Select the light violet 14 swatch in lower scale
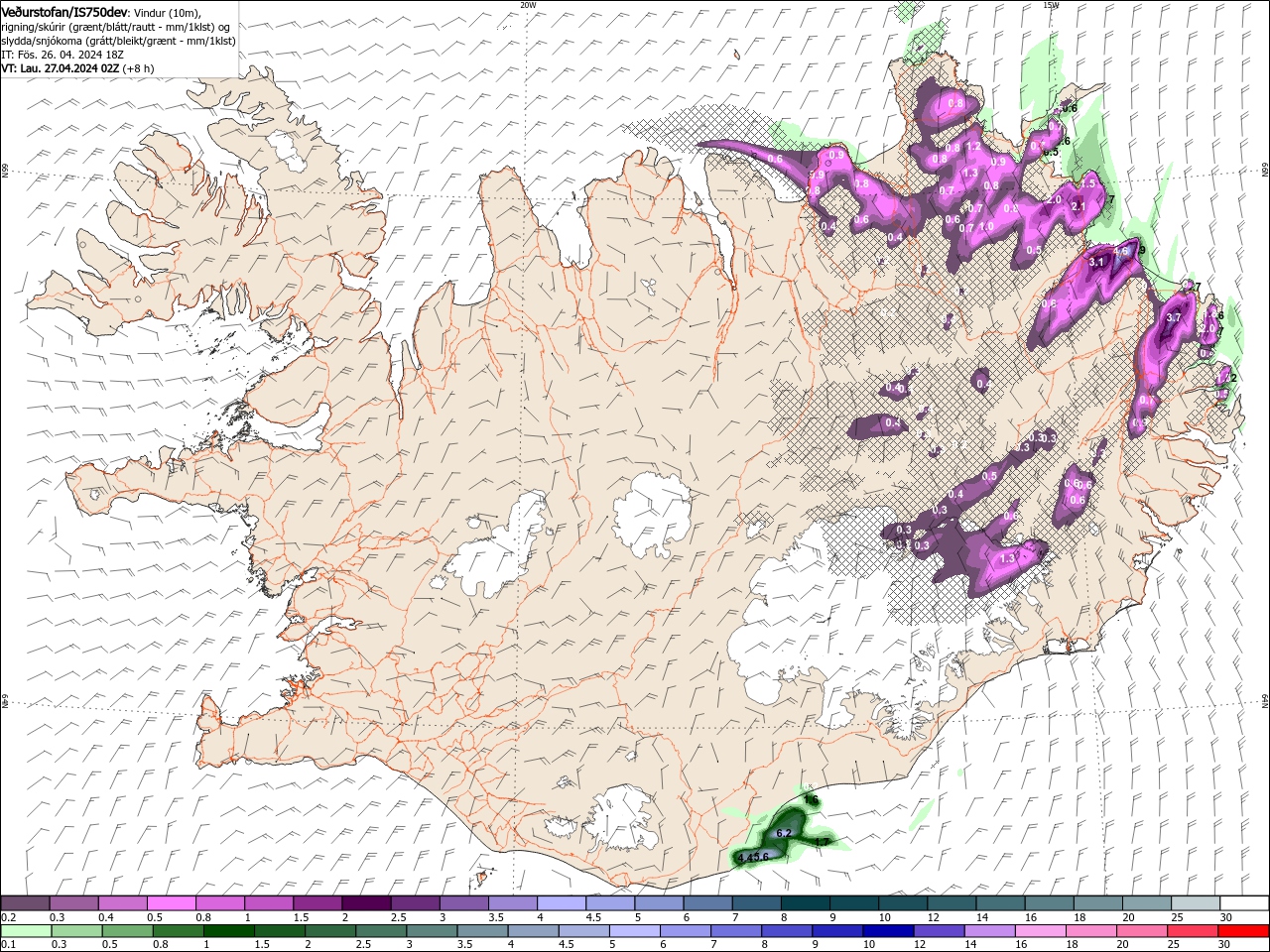 coord(988,931)
